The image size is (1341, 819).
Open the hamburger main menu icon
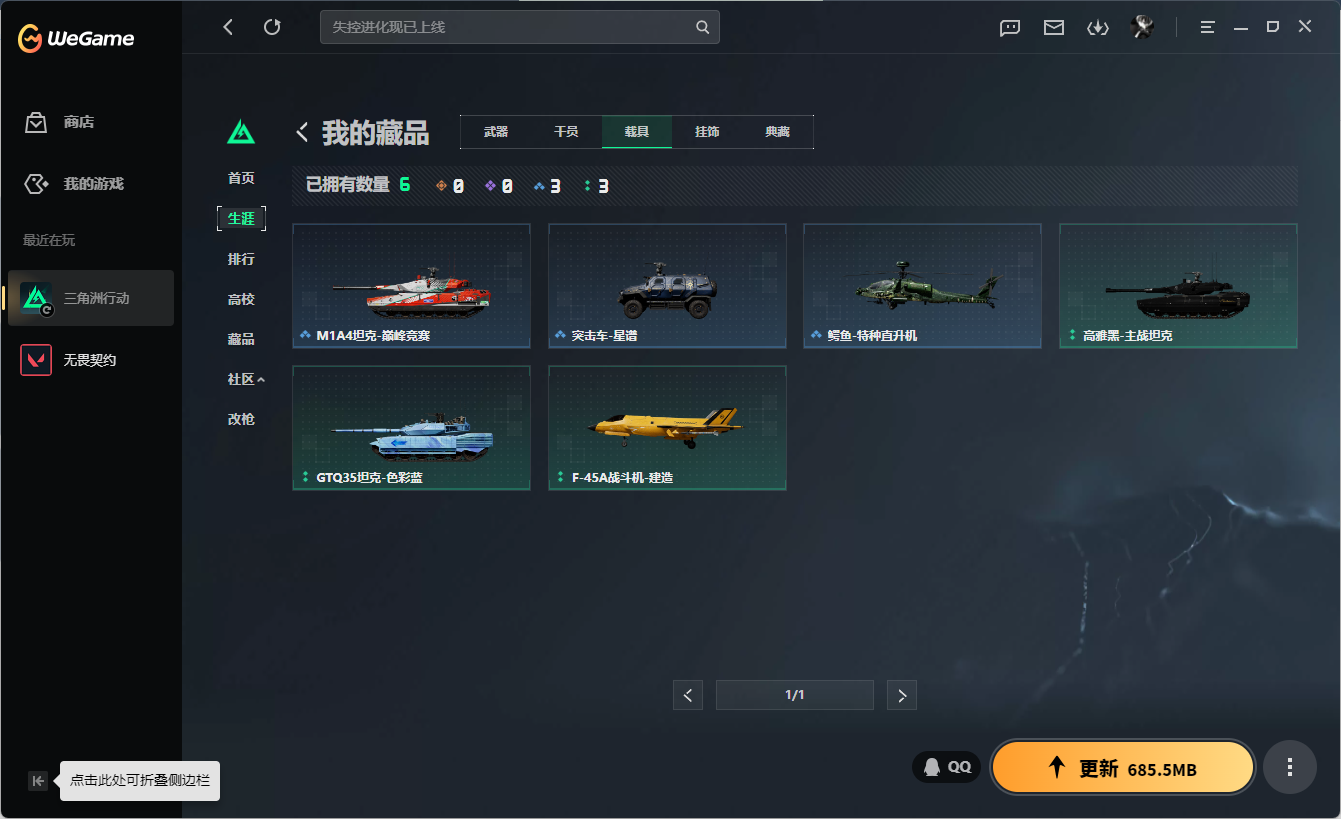pyautogui.click(x=1208, y=28)
